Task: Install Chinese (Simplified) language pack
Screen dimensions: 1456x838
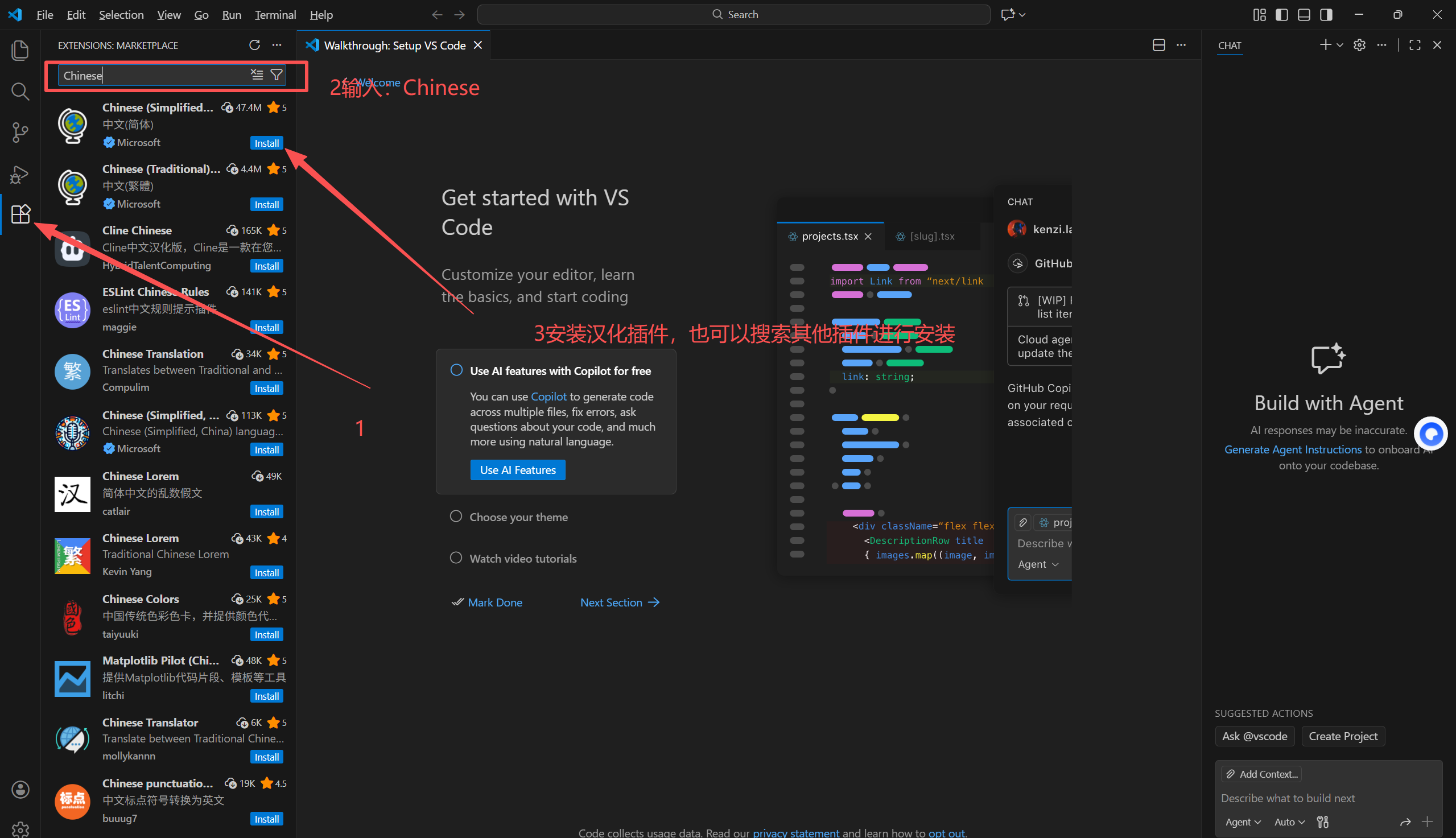Action: 266,143
